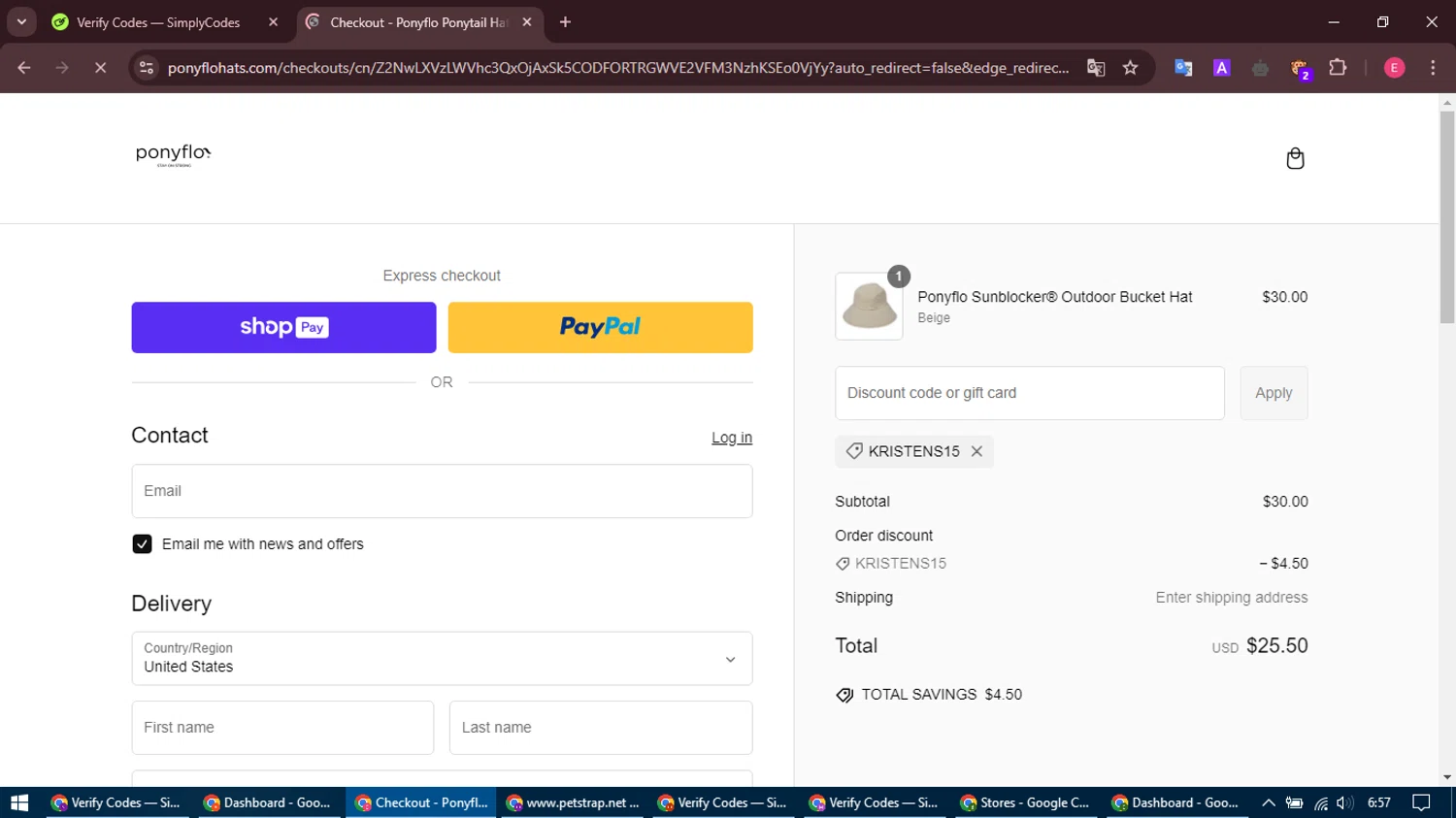Click the Ponyflo logo

174,154
